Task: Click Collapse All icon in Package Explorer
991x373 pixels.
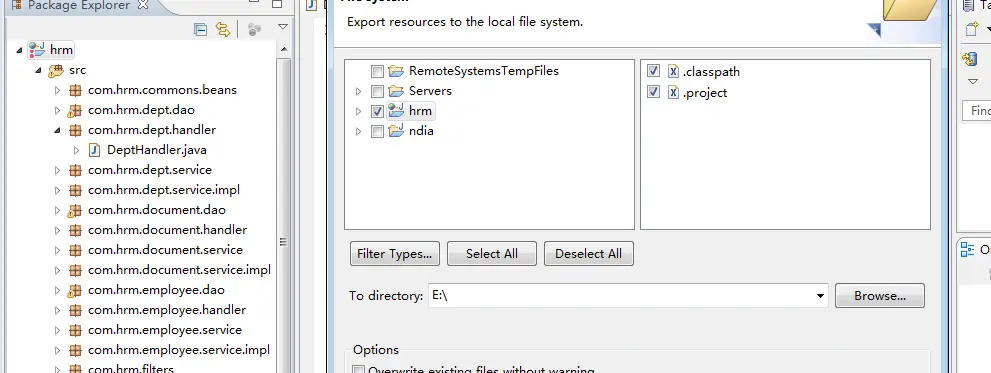Action: tap(200, 29)
